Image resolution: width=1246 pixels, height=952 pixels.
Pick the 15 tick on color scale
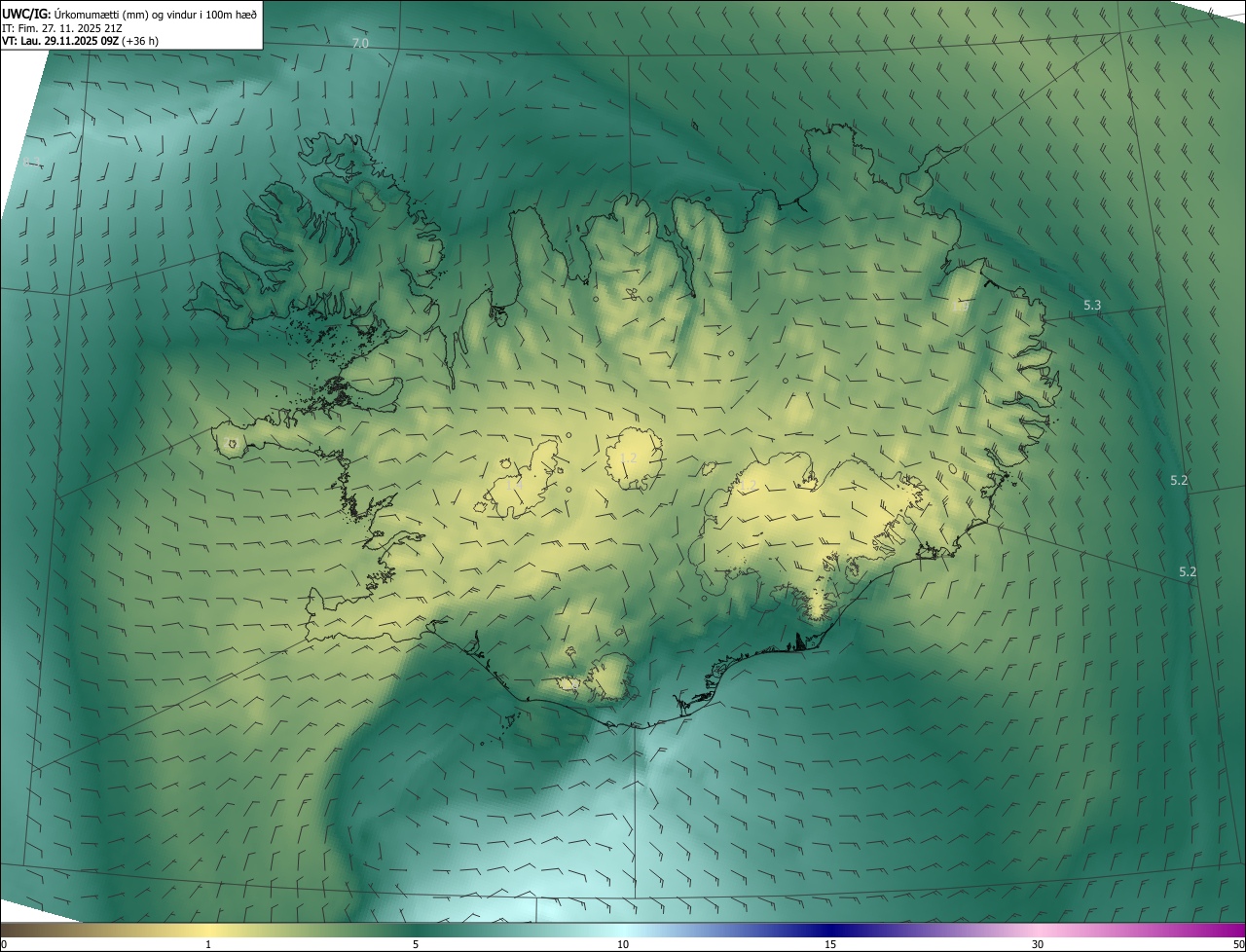click(x=830, y=944)
